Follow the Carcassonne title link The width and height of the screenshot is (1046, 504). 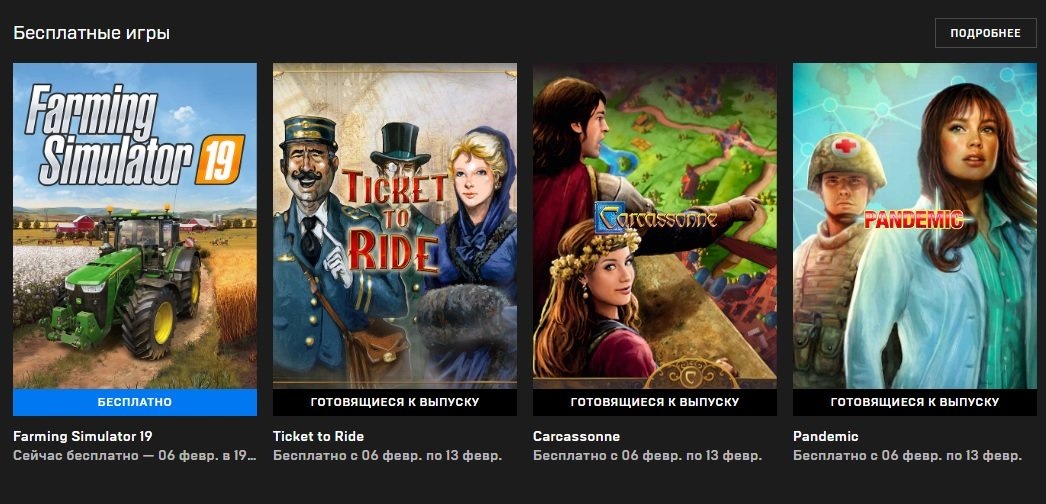pyautogui.click(x=576, y=437)
